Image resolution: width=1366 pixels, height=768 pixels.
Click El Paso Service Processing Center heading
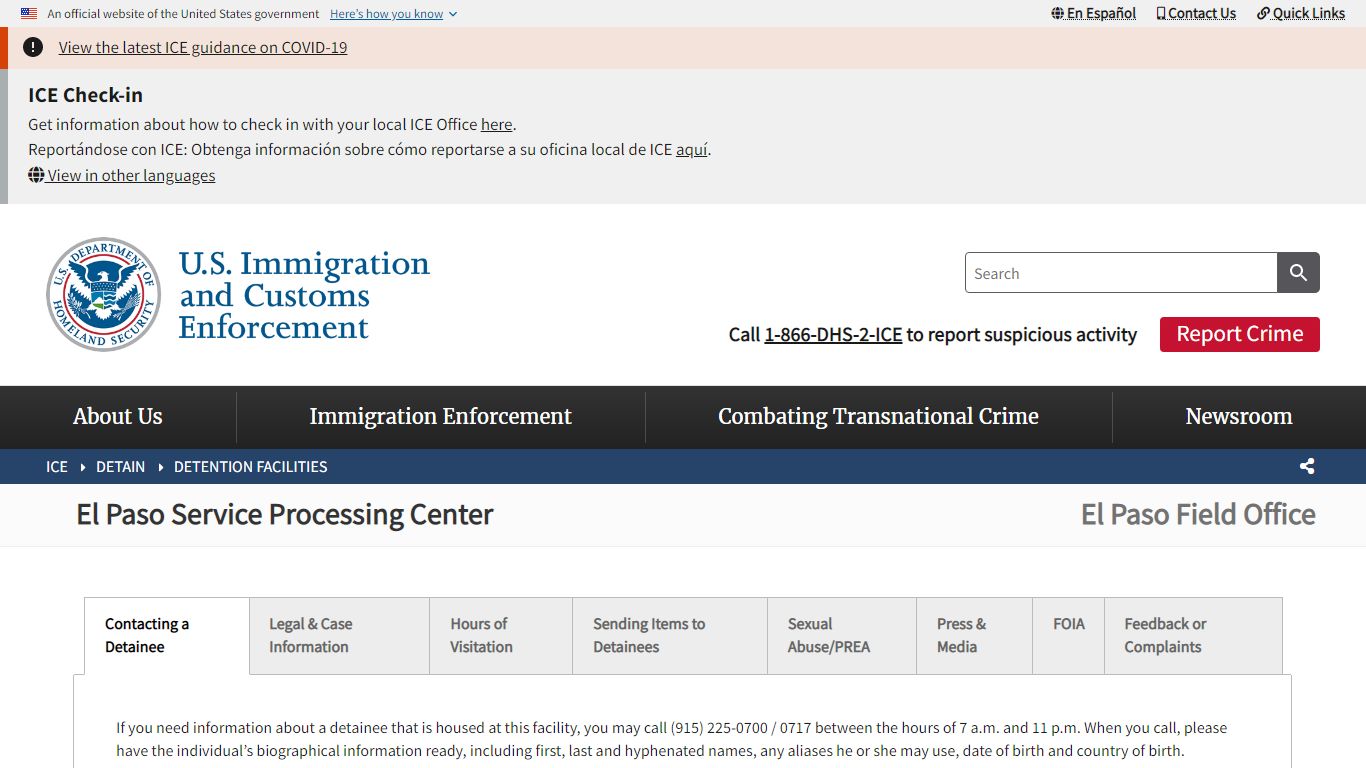pos(285,515)
